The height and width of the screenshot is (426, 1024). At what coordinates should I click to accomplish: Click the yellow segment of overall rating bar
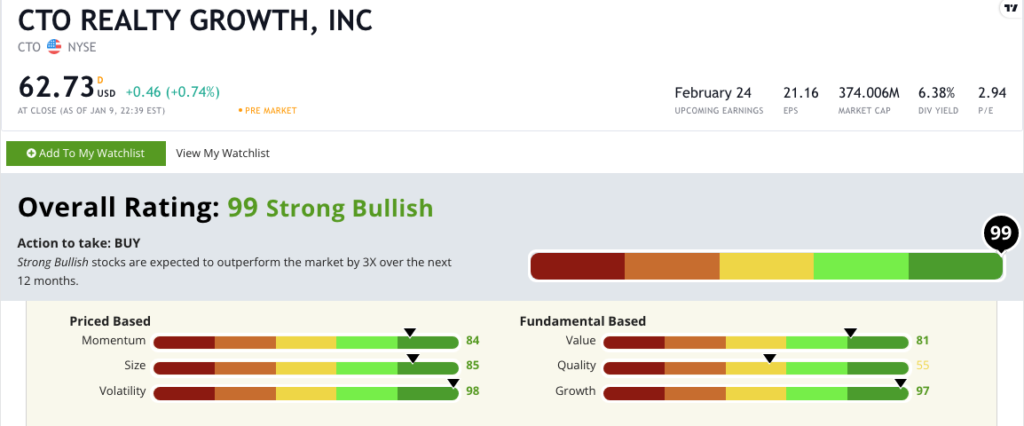767,267
